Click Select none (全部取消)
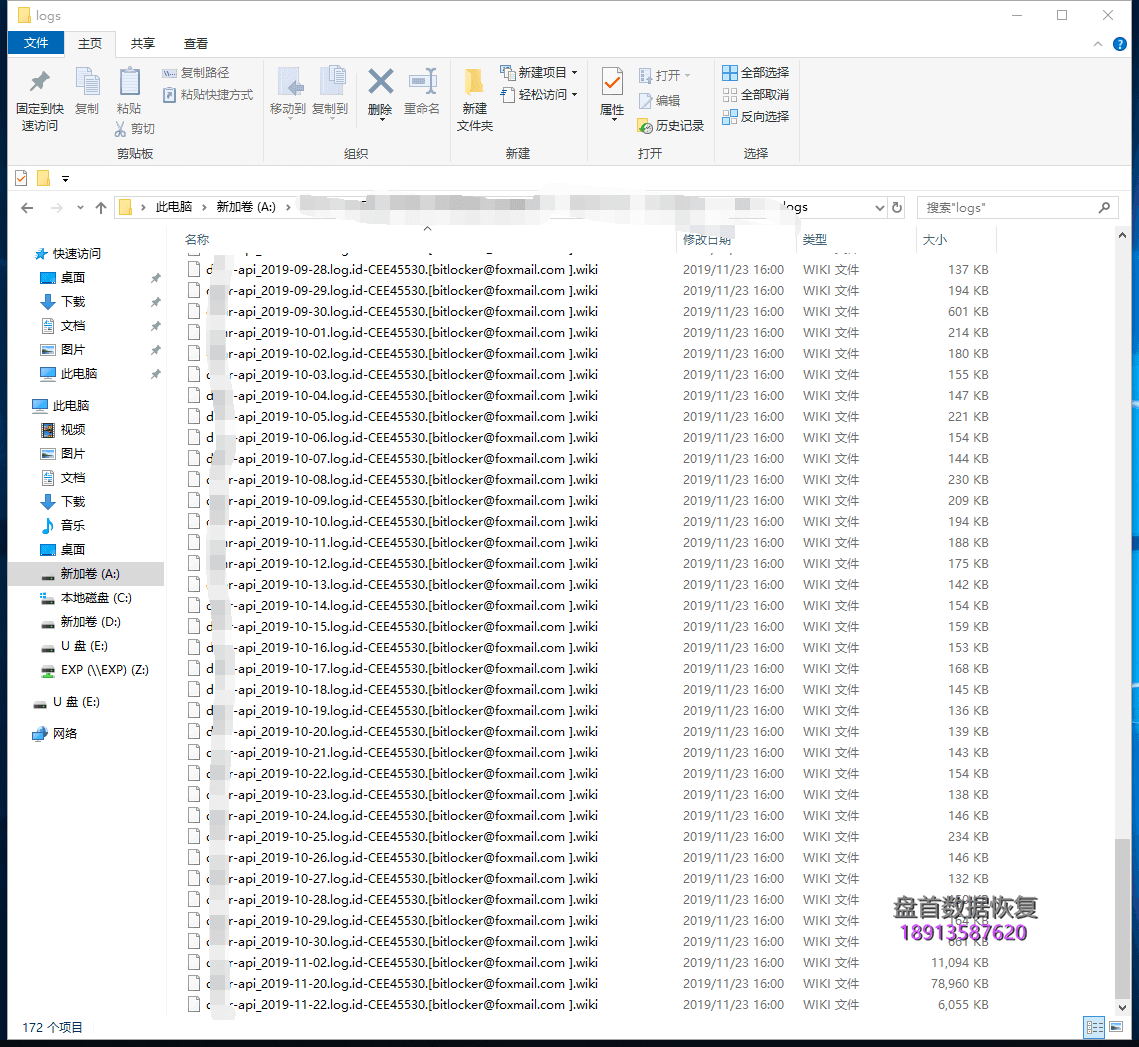Screen dimensions: 1139x1047 (x=755, y=94)
